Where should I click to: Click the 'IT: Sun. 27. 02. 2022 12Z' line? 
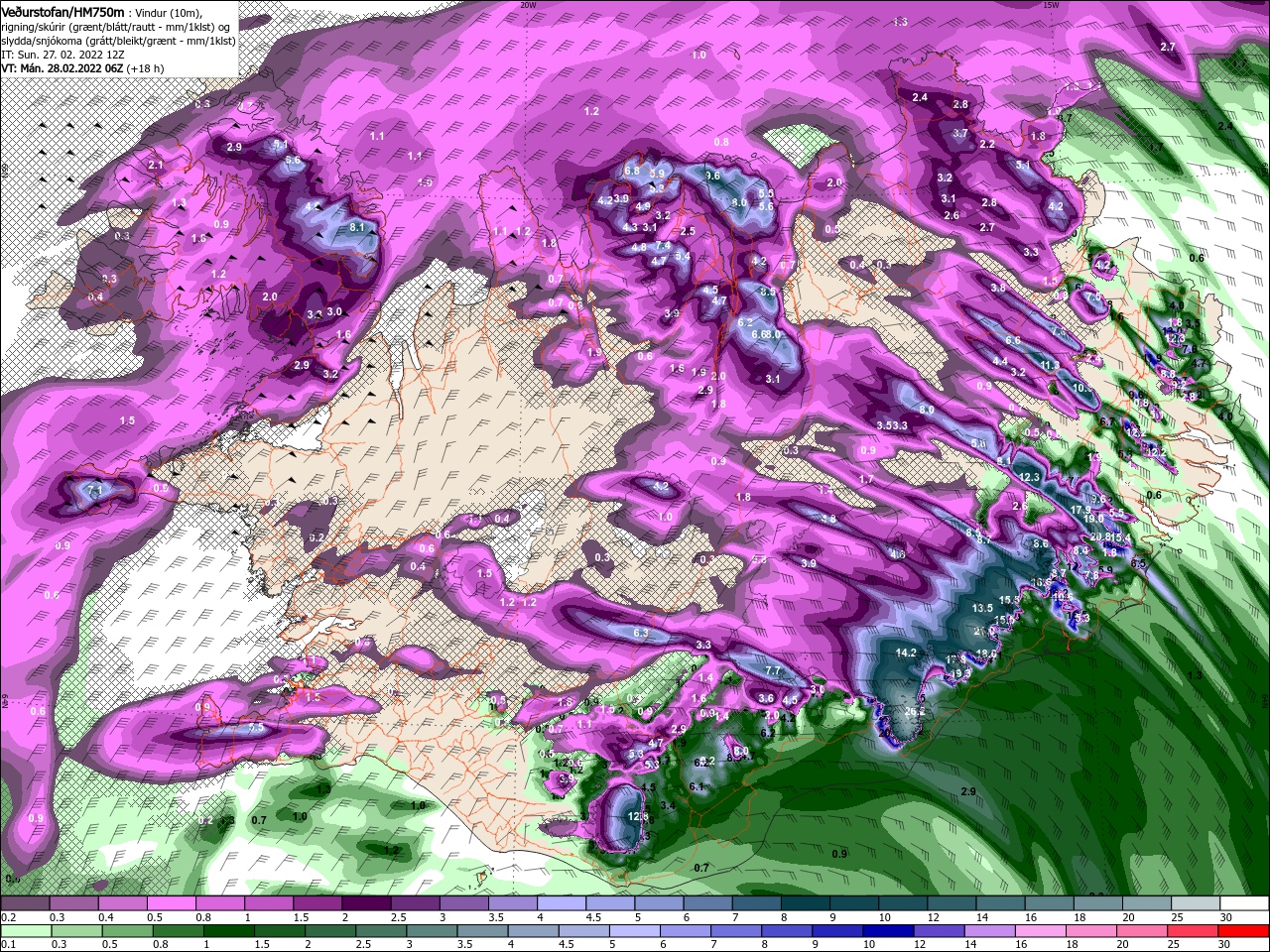(x=63, y=55)
